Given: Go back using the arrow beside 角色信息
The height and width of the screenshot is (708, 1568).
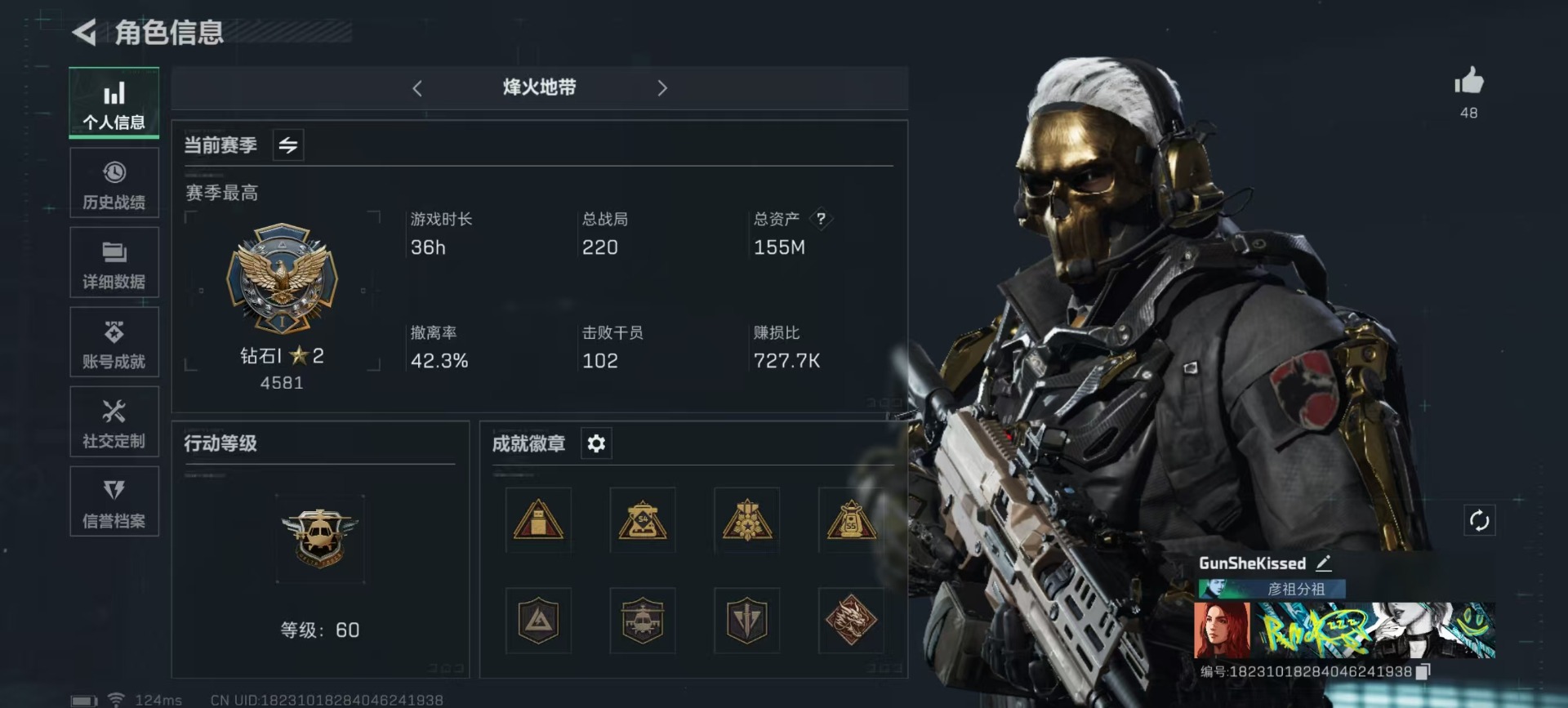Looking at the screenshot, I should [x=84, y=33].
